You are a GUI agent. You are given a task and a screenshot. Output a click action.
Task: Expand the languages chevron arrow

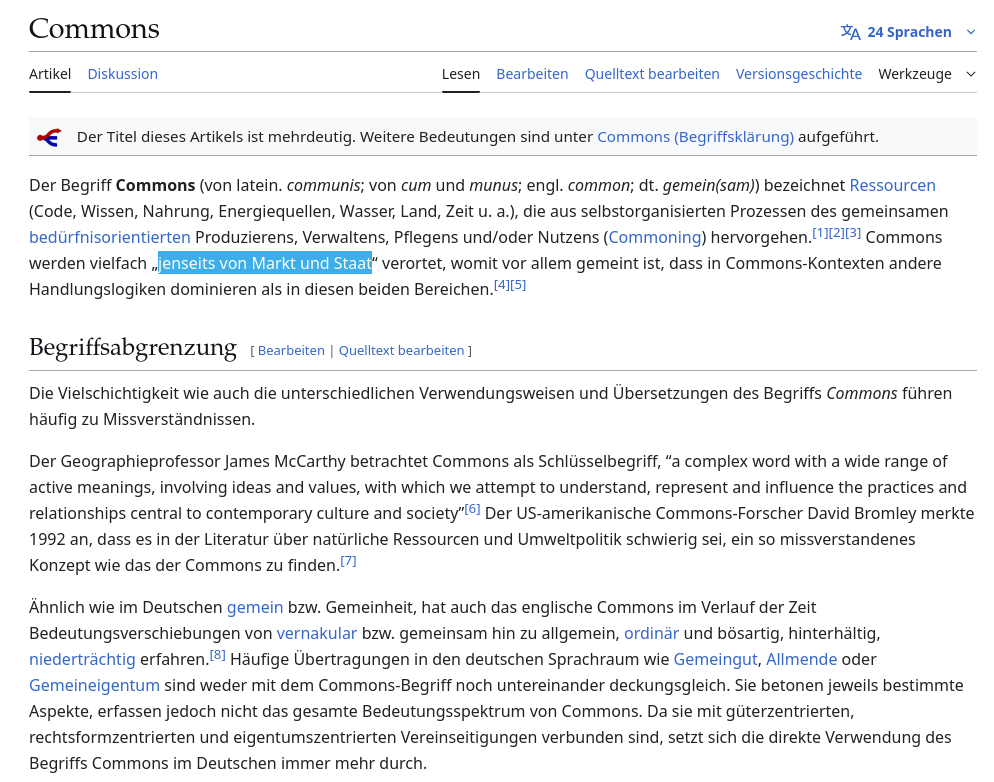[971, 32]
